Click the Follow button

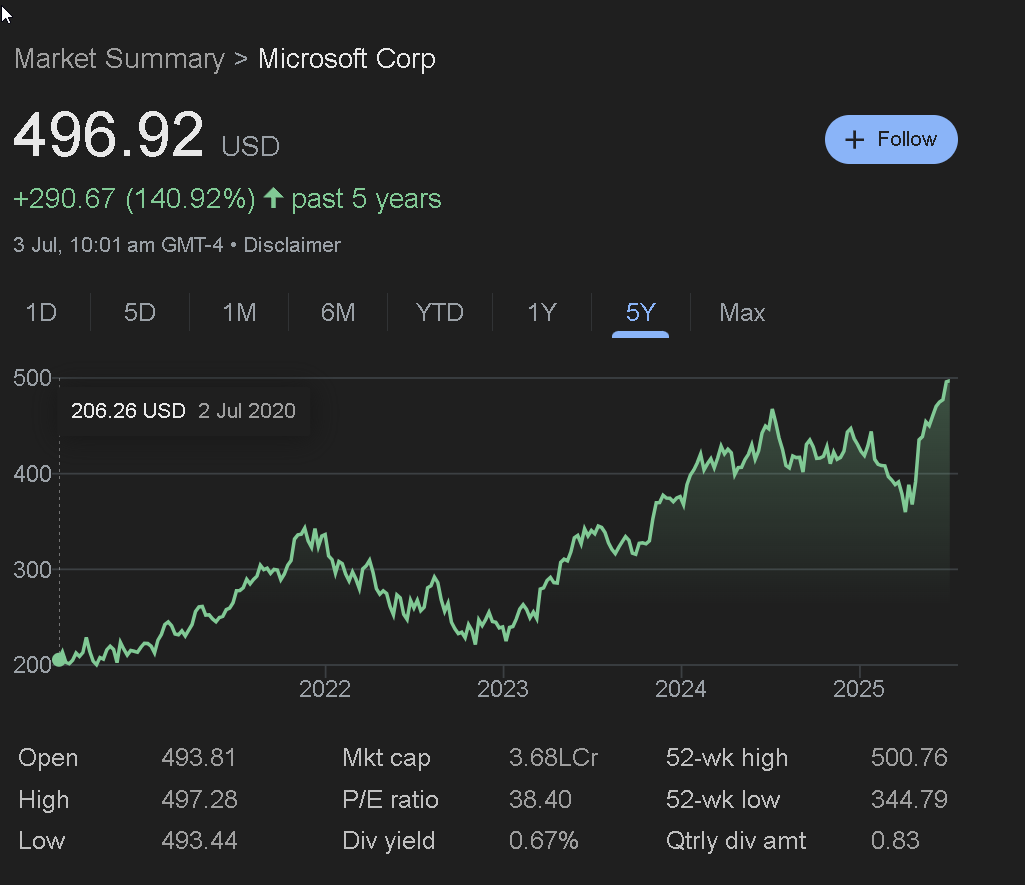pyautogui.click(x=891, y=139)
